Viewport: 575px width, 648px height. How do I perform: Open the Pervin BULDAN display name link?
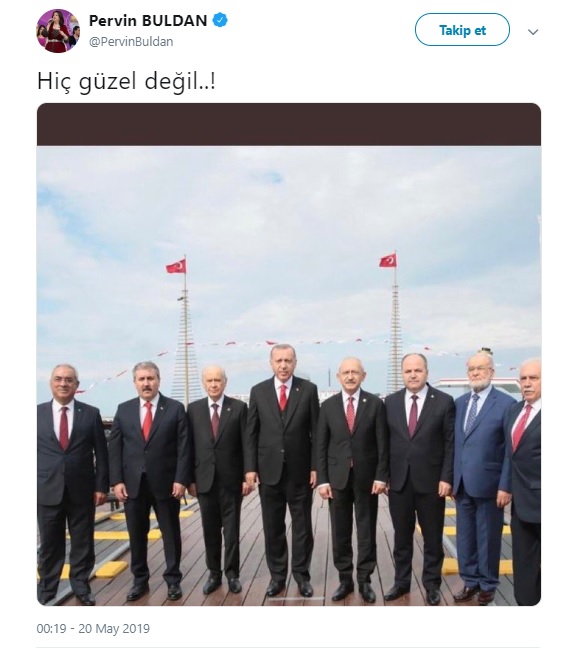148,21
